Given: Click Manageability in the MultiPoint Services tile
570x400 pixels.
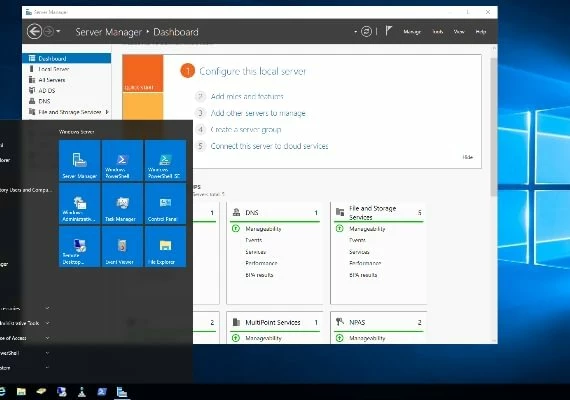Looking at the screenshot, I should [x=263, y=339].
